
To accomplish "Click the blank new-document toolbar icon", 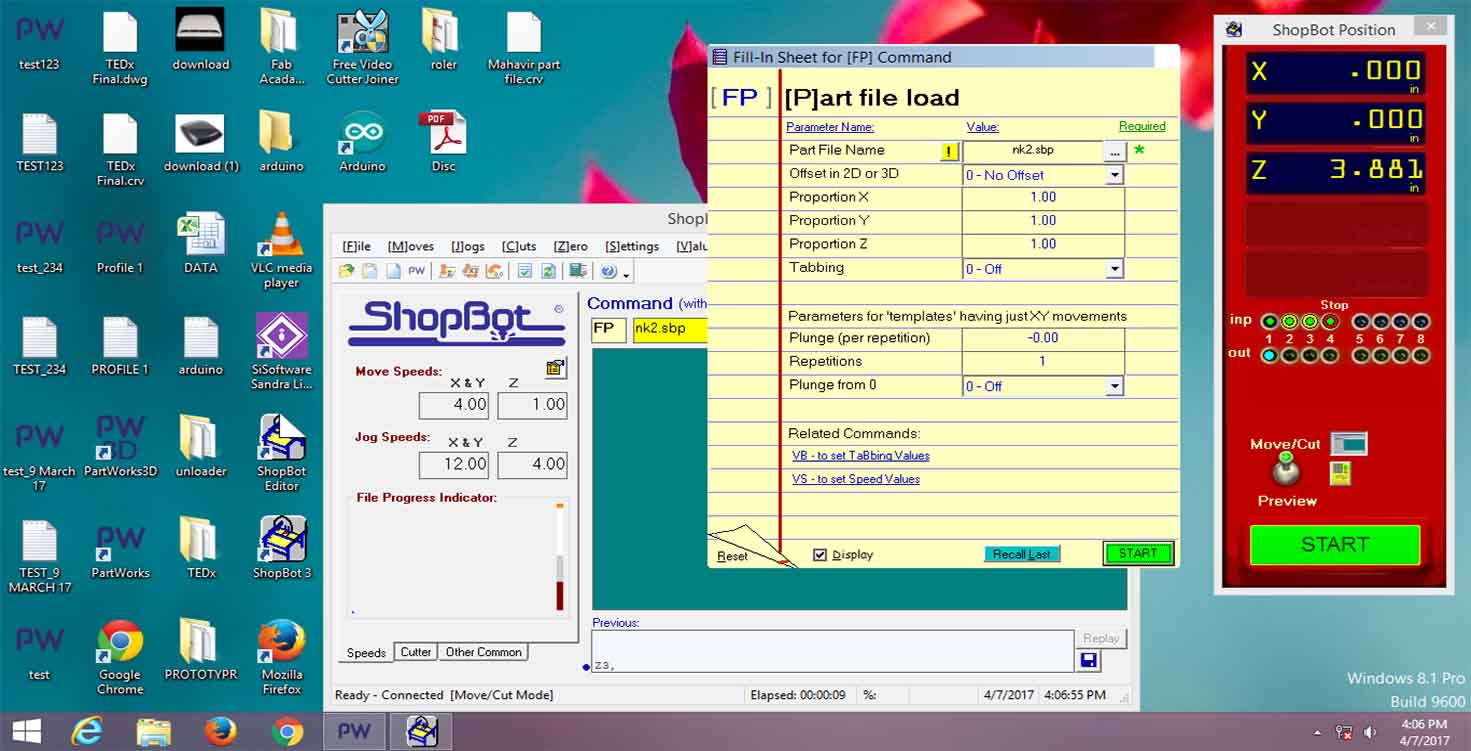I will click(x=394, y=271).
